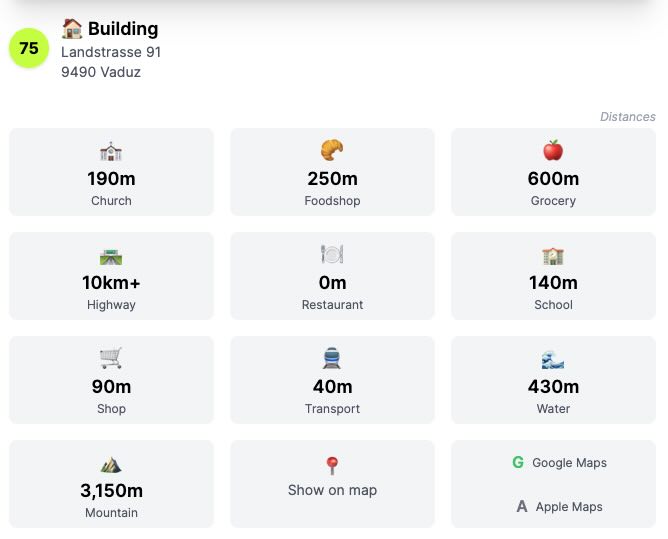Click the Restaurant plate icon
Viewport: 668px width, 539px height.
pos(332,254)
